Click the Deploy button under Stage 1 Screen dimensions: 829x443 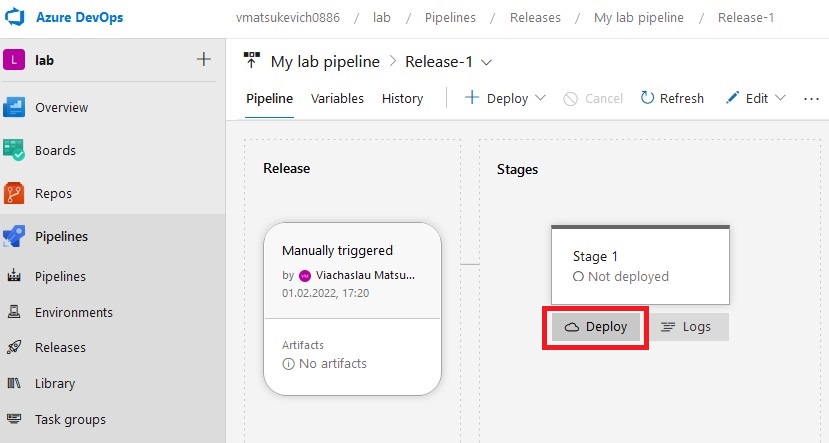[596, 327]
